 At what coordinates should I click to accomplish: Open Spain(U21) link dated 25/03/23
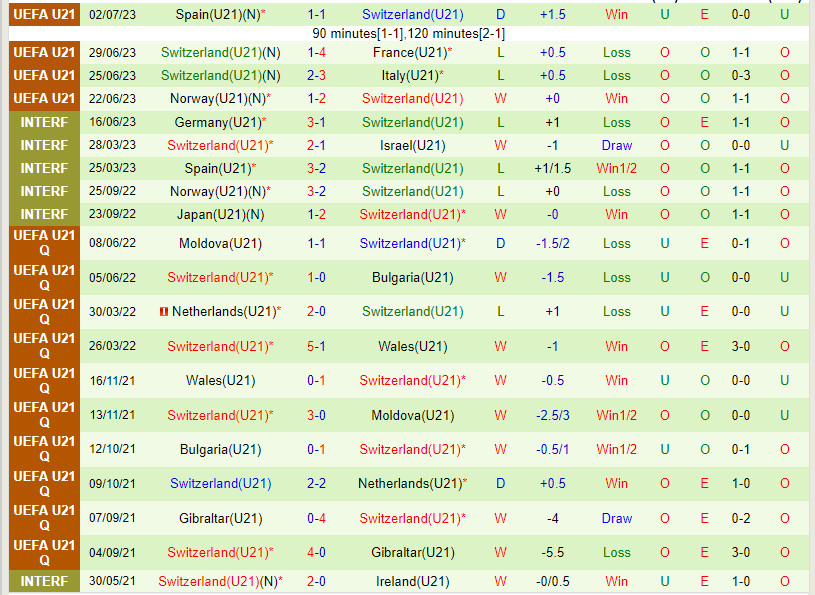pos(220,168)
